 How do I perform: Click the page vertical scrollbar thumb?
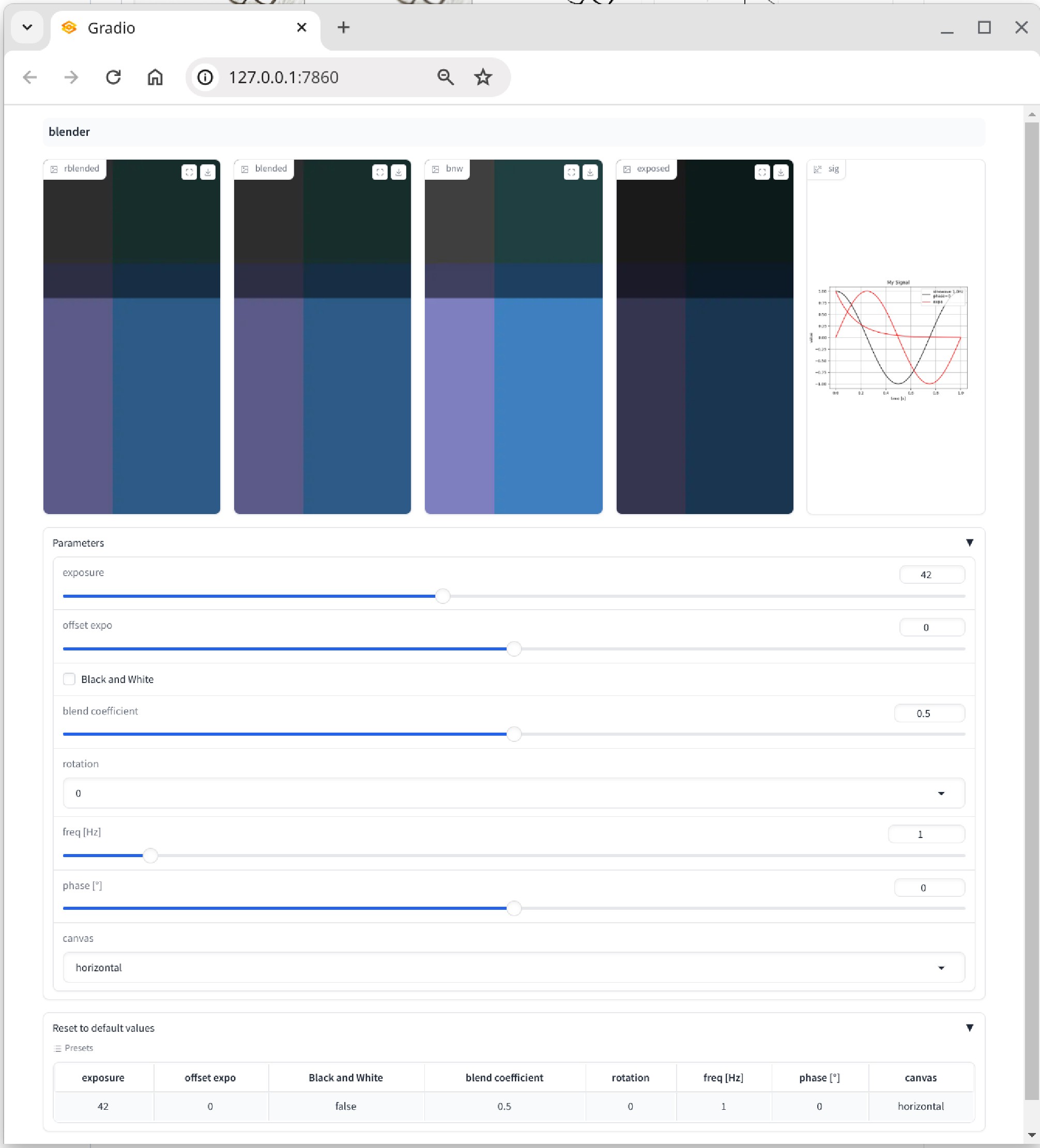pos(1031,611)
